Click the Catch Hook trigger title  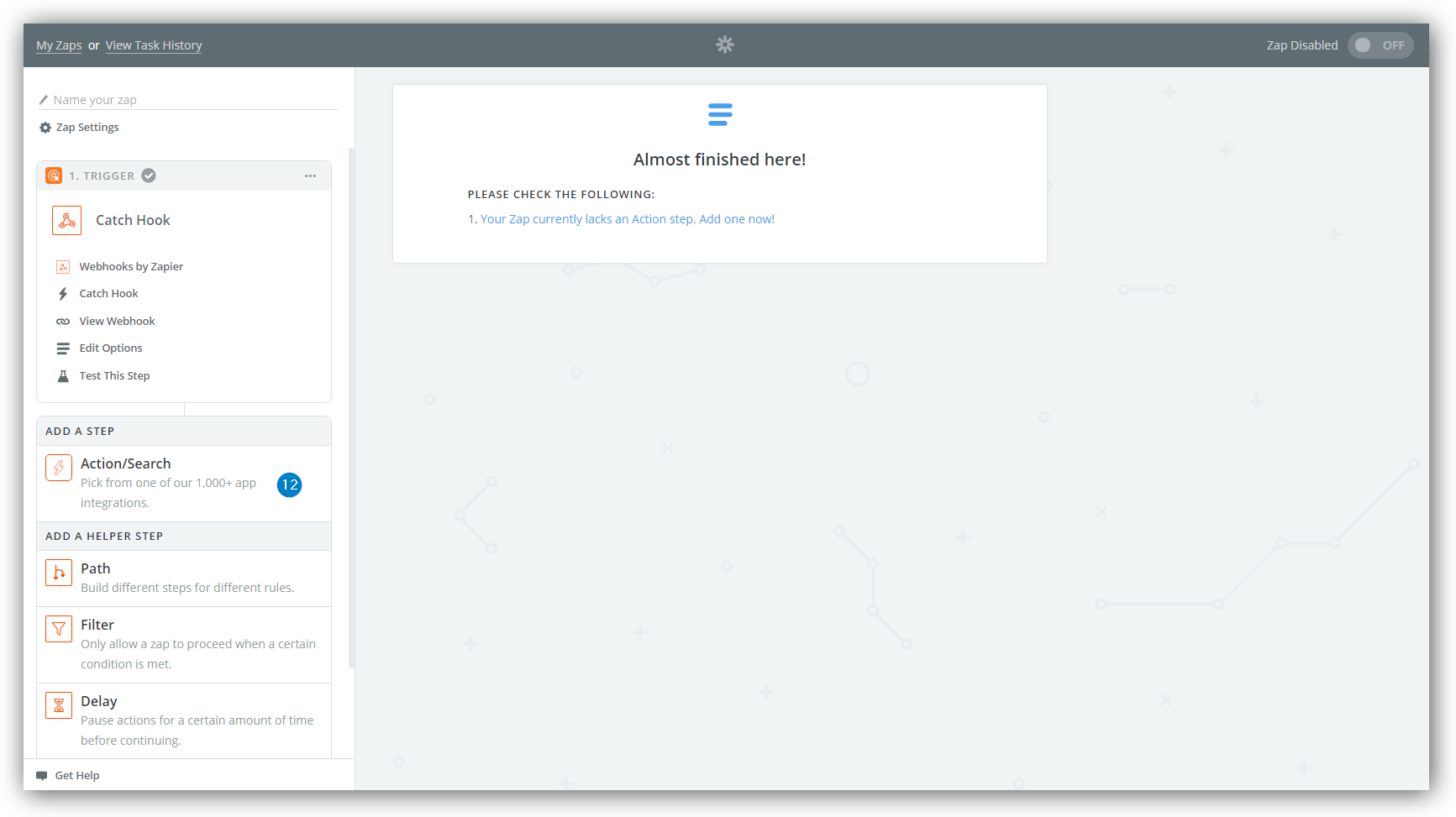point(133,220)
